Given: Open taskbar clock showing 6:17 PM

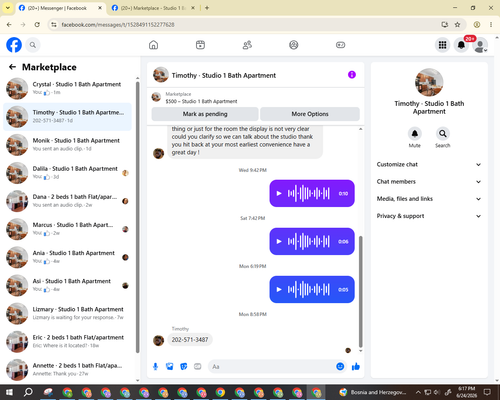Looking at the screenshot, I should click(466, 392).
